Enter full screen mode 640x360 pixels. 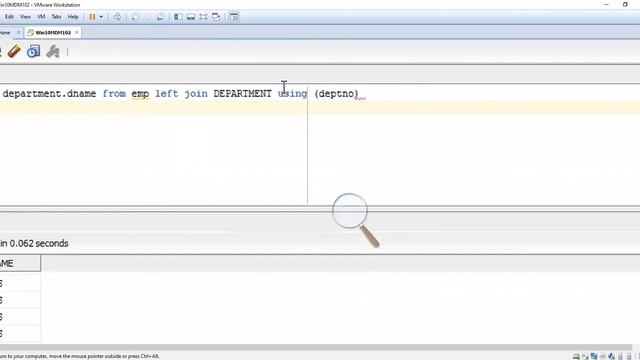(x=203, y=17)
